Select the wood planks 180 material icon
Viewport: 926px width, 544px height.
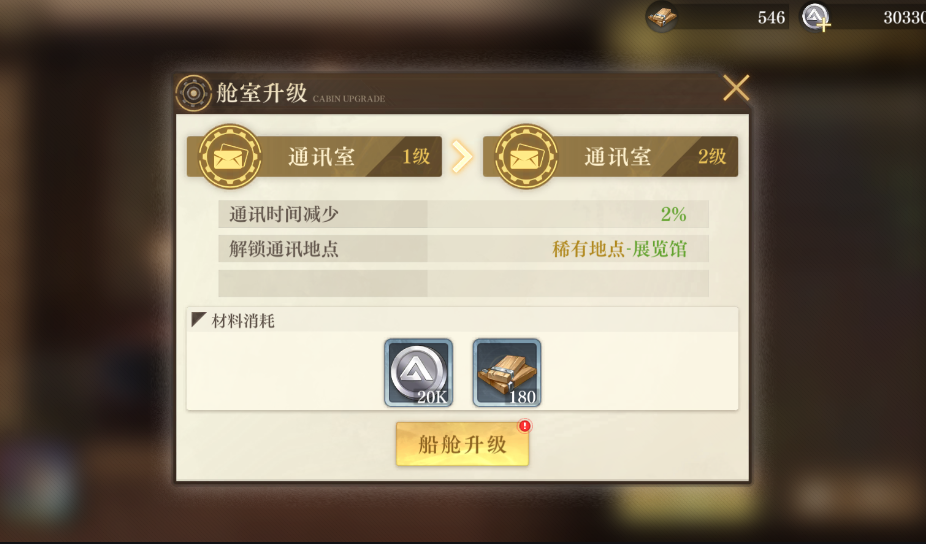pos(507,372)
